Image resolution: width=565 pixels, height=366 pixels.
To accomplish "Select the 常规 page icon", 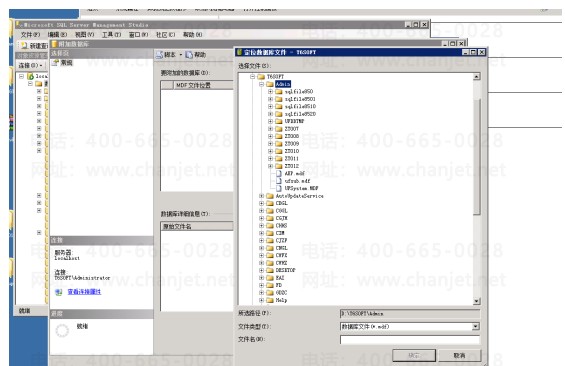I will coord(55,63).
